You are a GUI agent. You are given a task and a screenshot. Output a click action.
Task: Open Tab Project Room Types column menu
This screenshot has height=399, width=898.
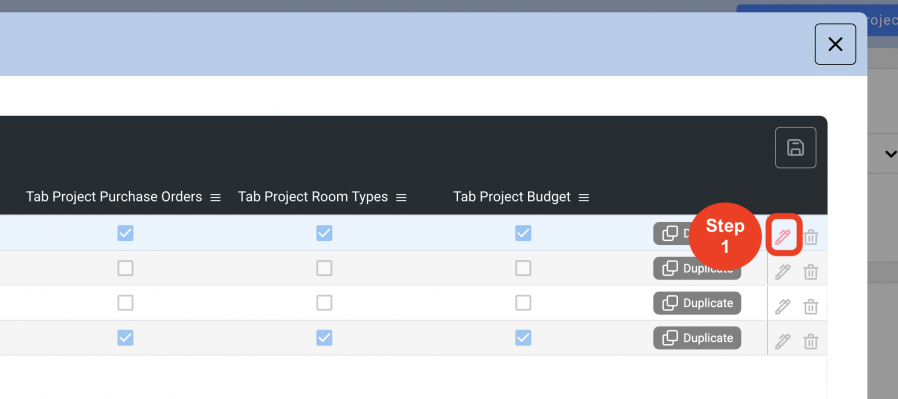[401, 197]
